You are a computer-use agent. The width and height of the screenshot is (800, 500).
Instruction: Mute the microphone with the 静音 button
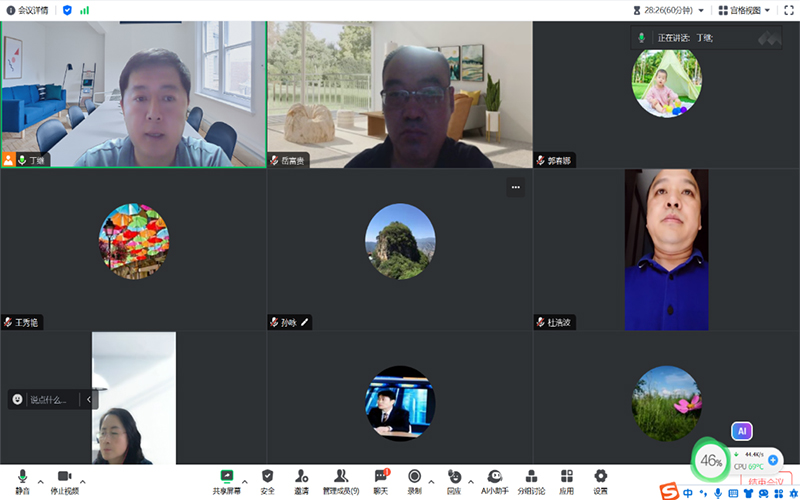coord(22,480)
